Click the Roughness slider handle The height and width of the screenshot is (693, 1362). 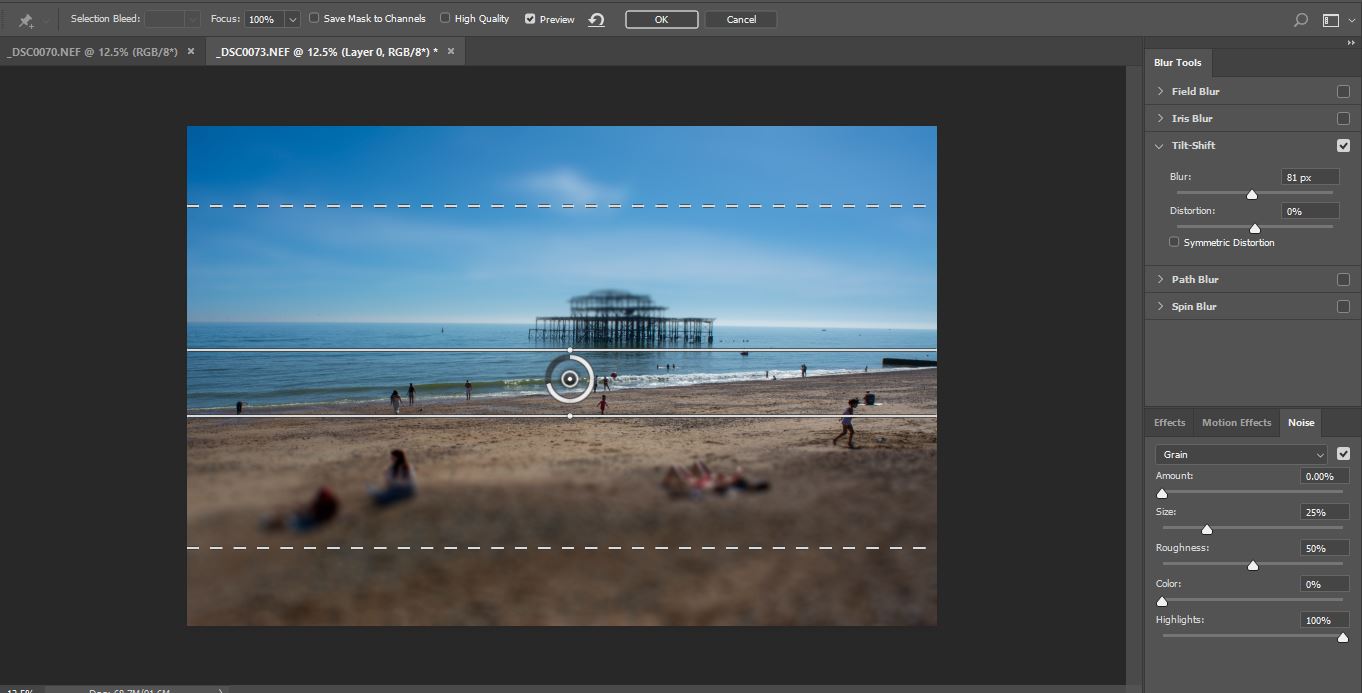coord(1253,565)
